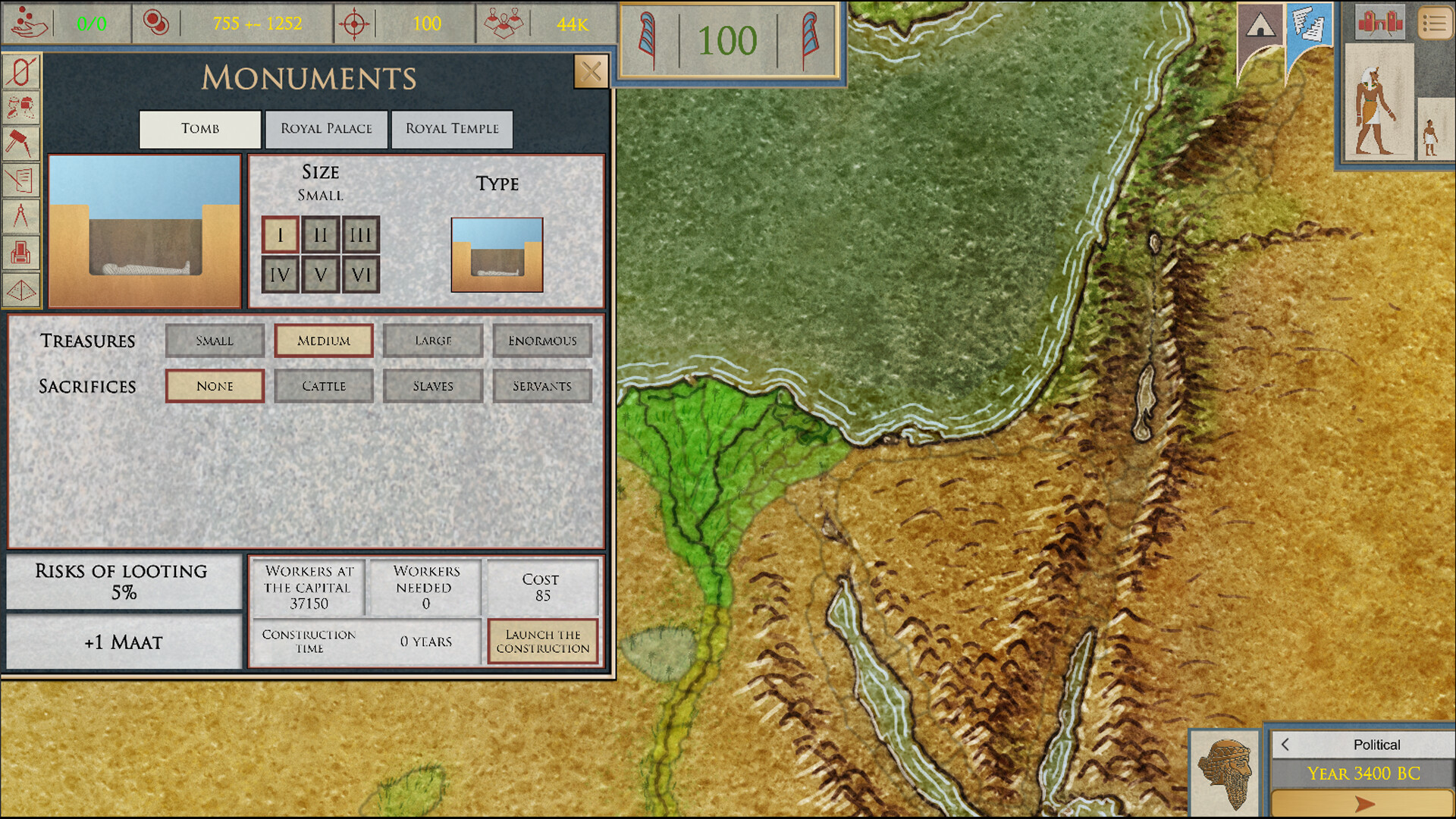Viewport: 1456px width, 819px height.
Task: Select tomb size II
Action: [x=320, y=234]
